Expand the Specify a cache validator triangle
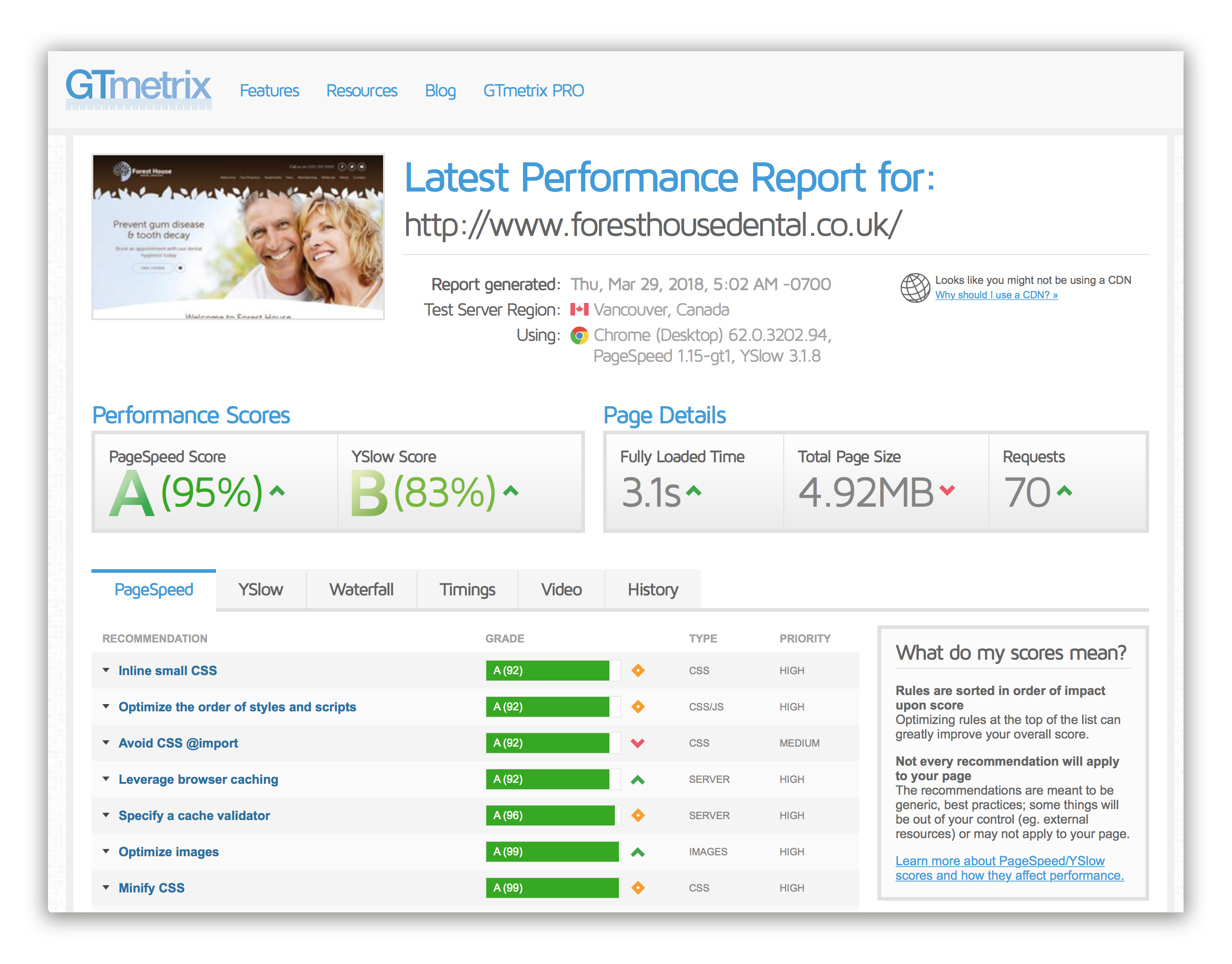 coord(105,815)
